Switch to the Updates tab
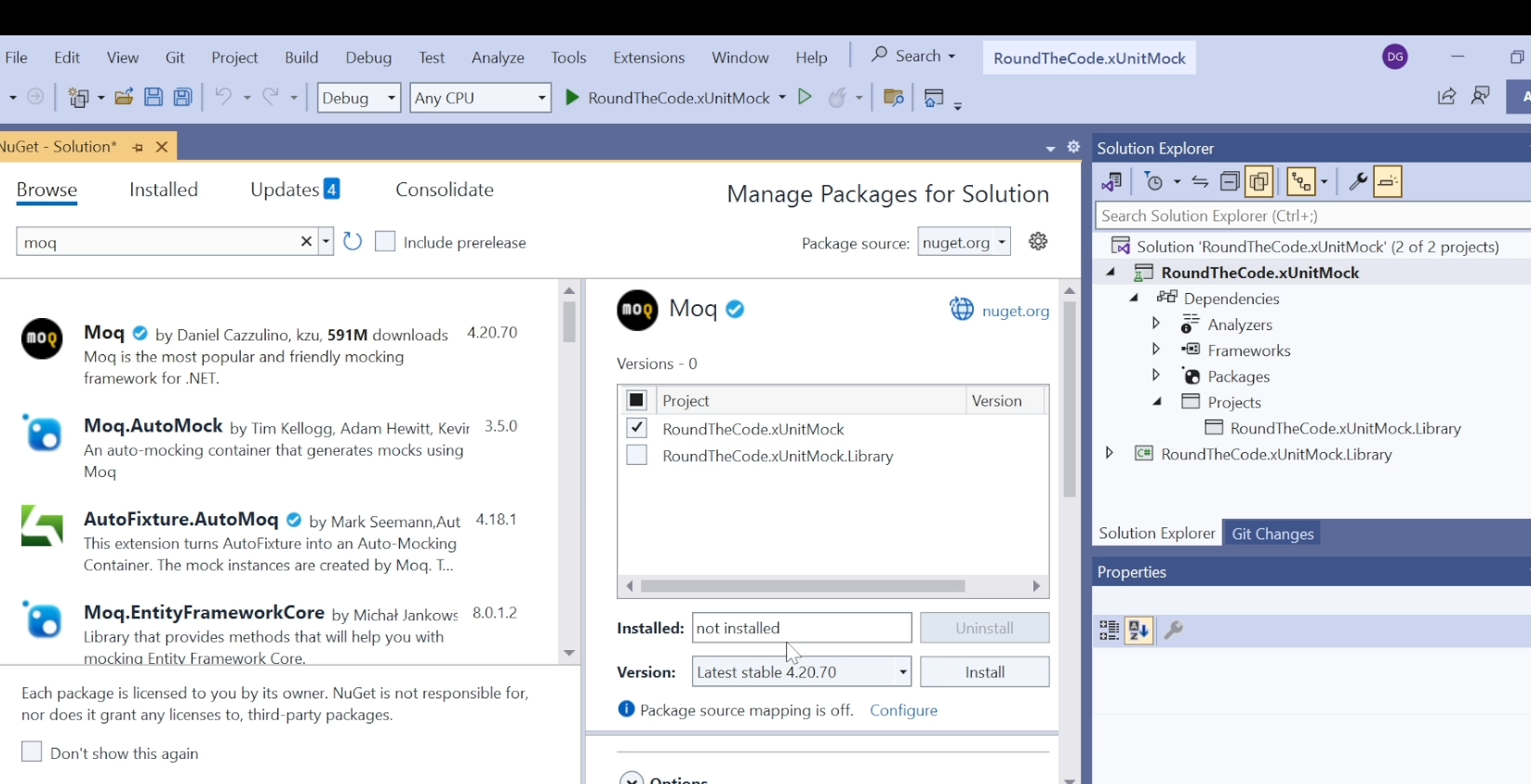Image resolution: width=1531 pixels, height=784 pixels. (x=295, y=190)
